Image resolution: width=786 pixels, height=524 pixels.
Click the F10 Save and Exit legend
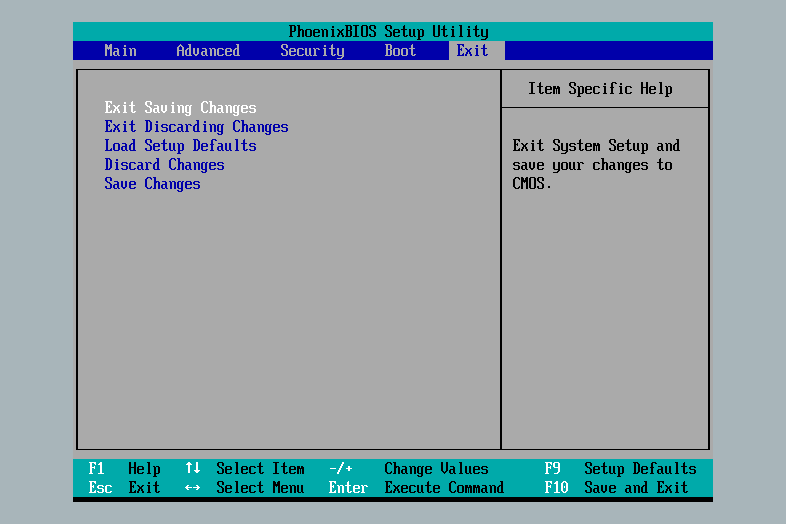[617, 488]
